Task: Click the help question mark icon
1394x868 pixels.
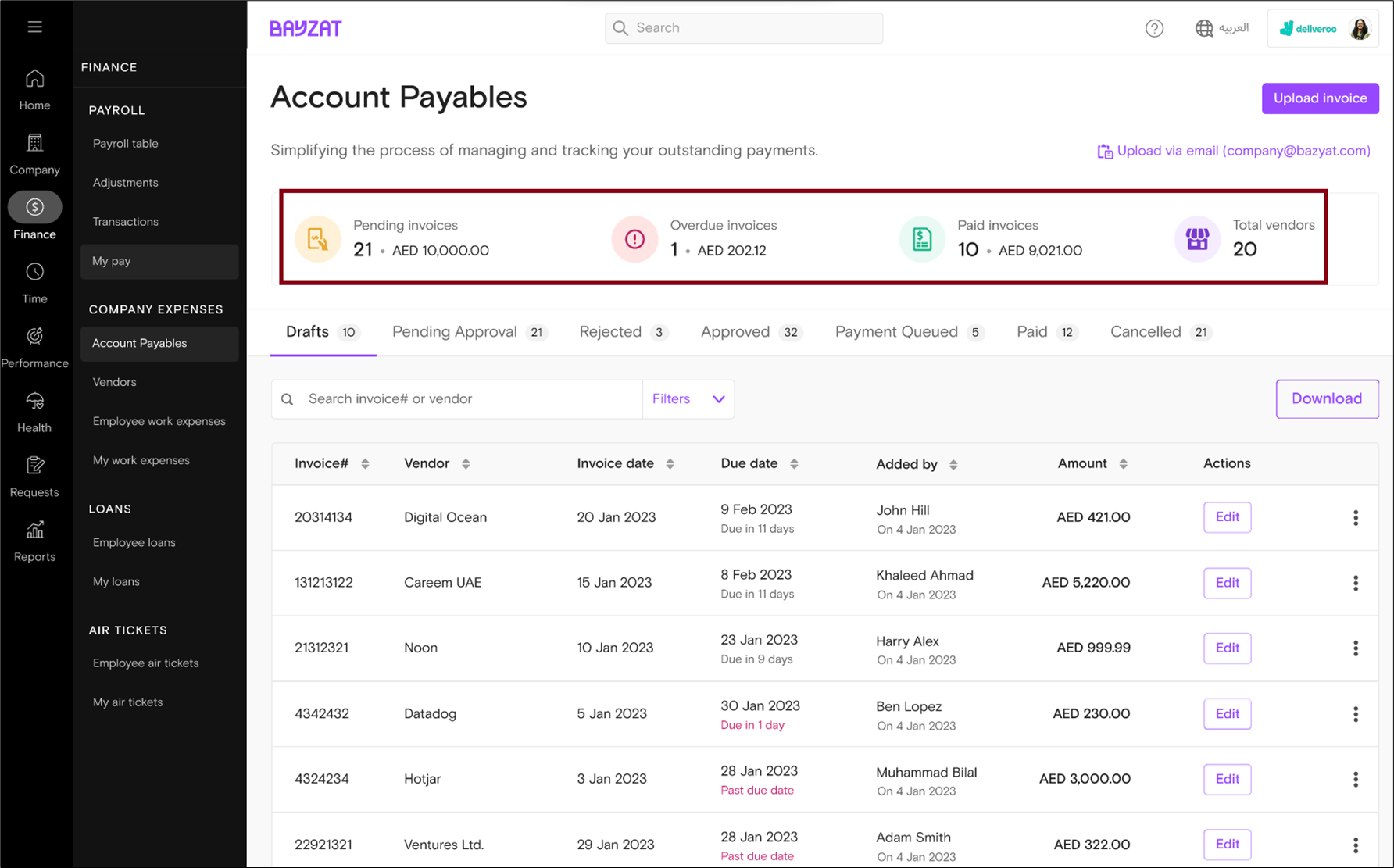Action: [x=1154, y=29]
